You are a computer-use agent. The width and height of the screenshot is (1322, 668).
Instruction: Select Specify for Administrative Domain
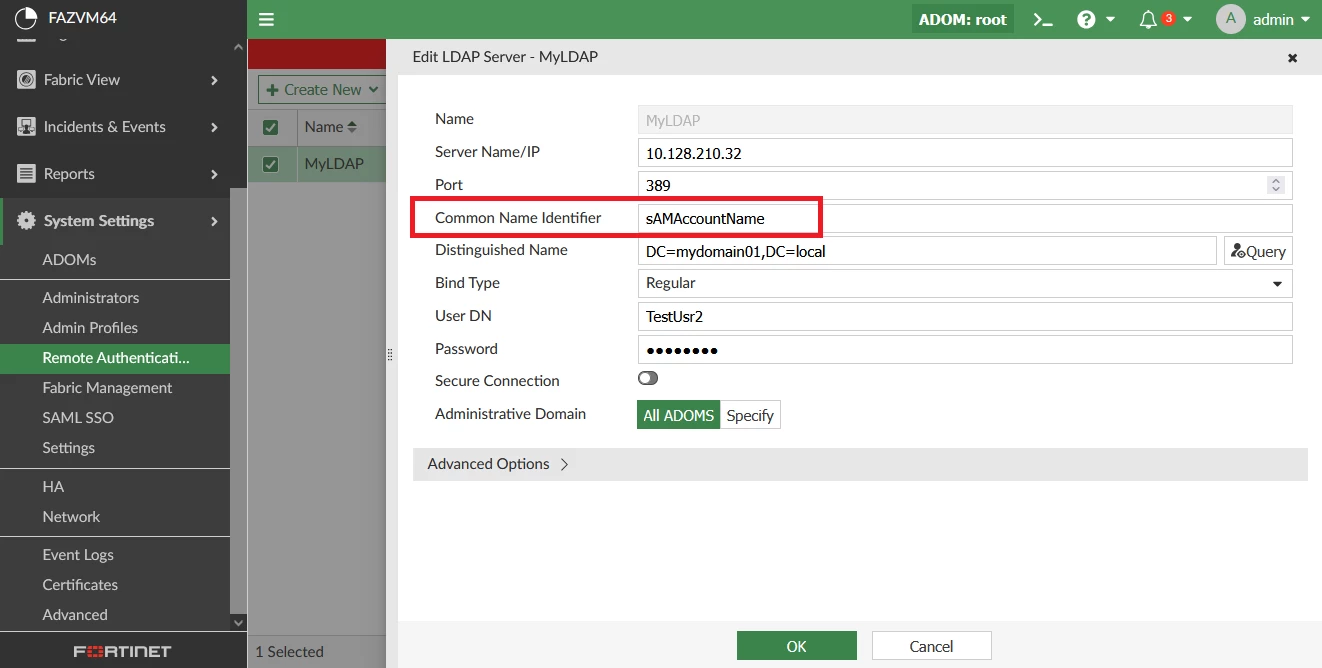(x=750, y=415)
